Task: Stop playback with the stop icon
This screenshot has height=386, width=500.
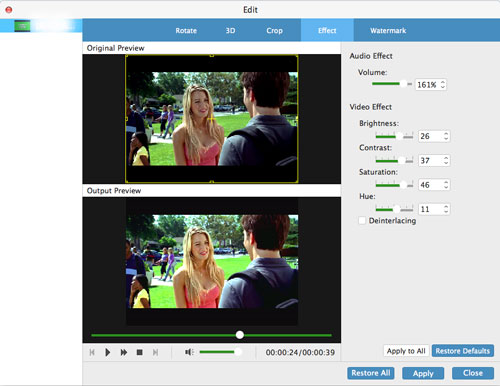Action: click(x=140, y=352)
